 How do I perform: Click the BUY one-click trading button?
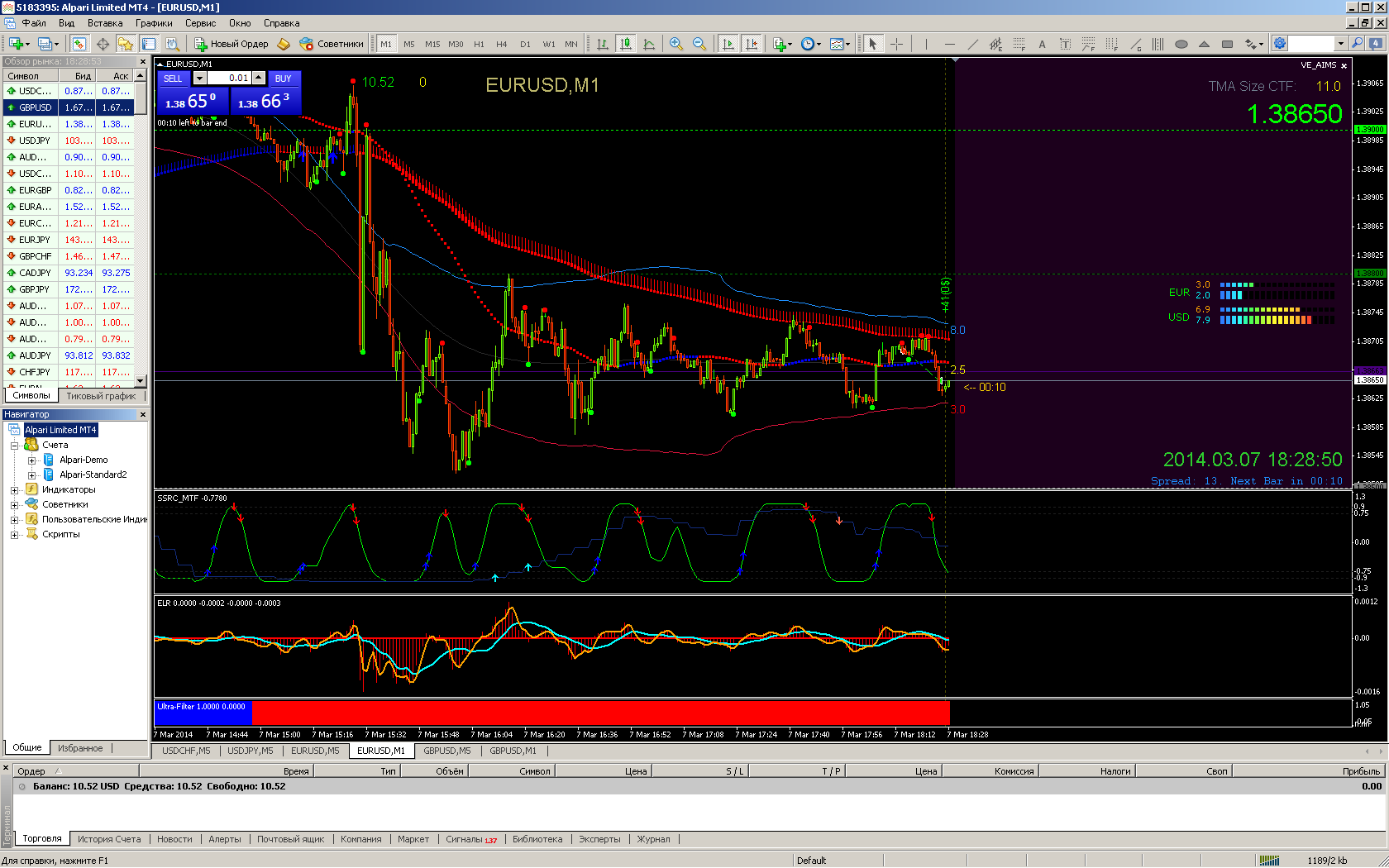(284, 79)
